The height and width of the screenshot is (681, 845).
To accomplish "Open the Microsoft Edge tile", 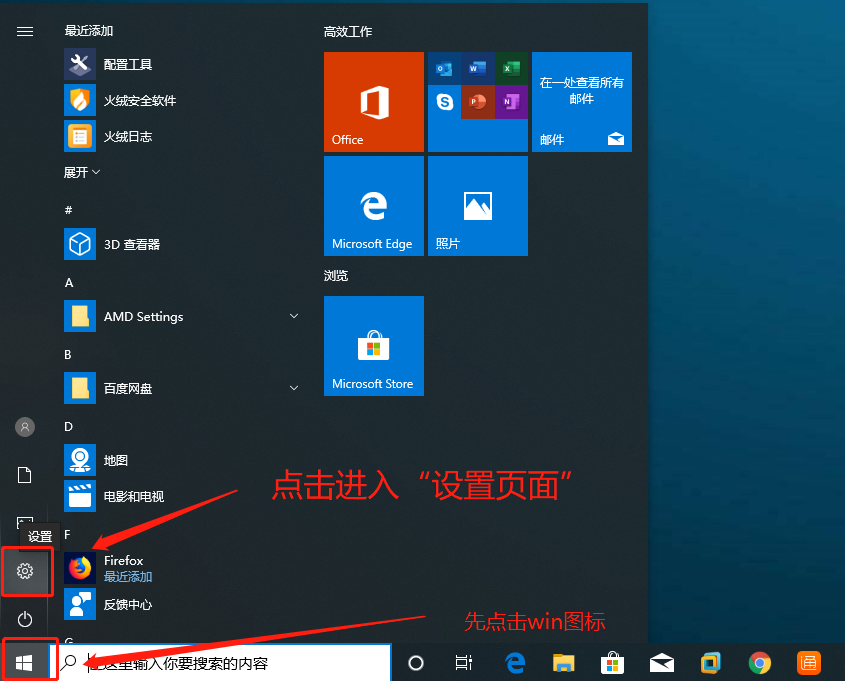I will point(373,206).
